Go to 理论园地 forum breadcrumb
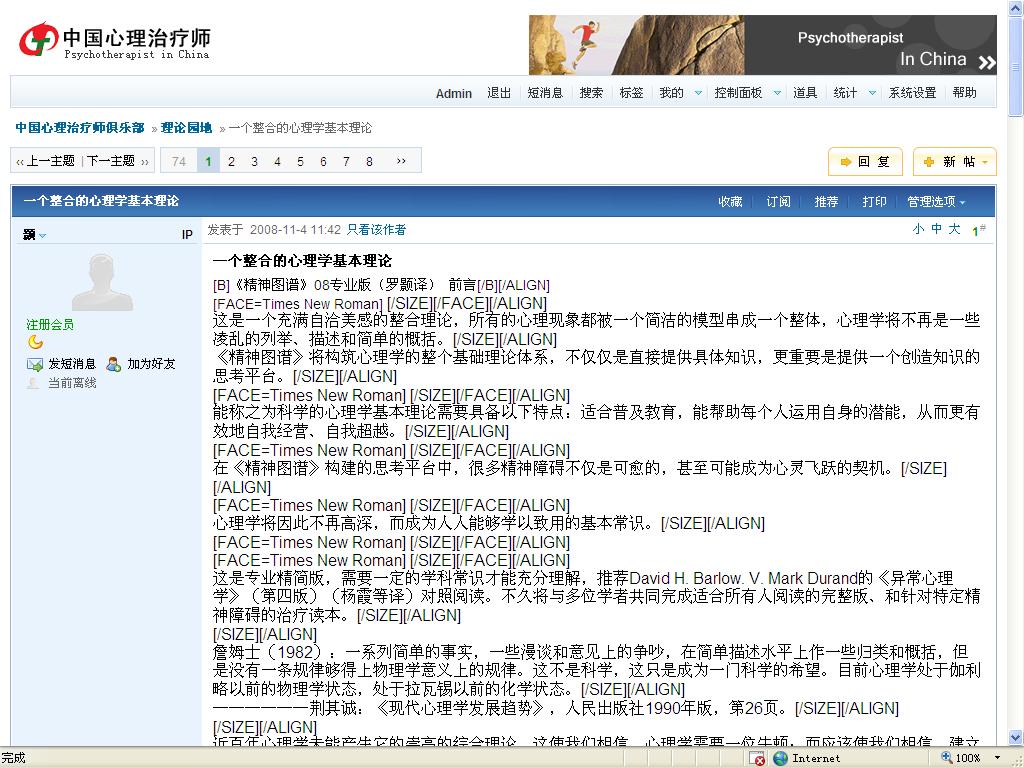The height and width of the screenshot is (768, 1024). tap(187, 128)
